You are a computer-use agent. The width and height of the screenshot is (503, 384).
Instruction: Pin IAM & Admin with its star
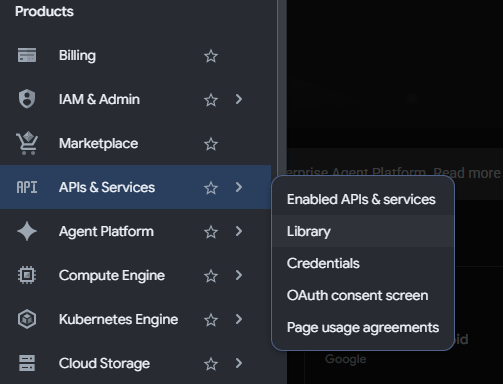click(x=211, y=100)
